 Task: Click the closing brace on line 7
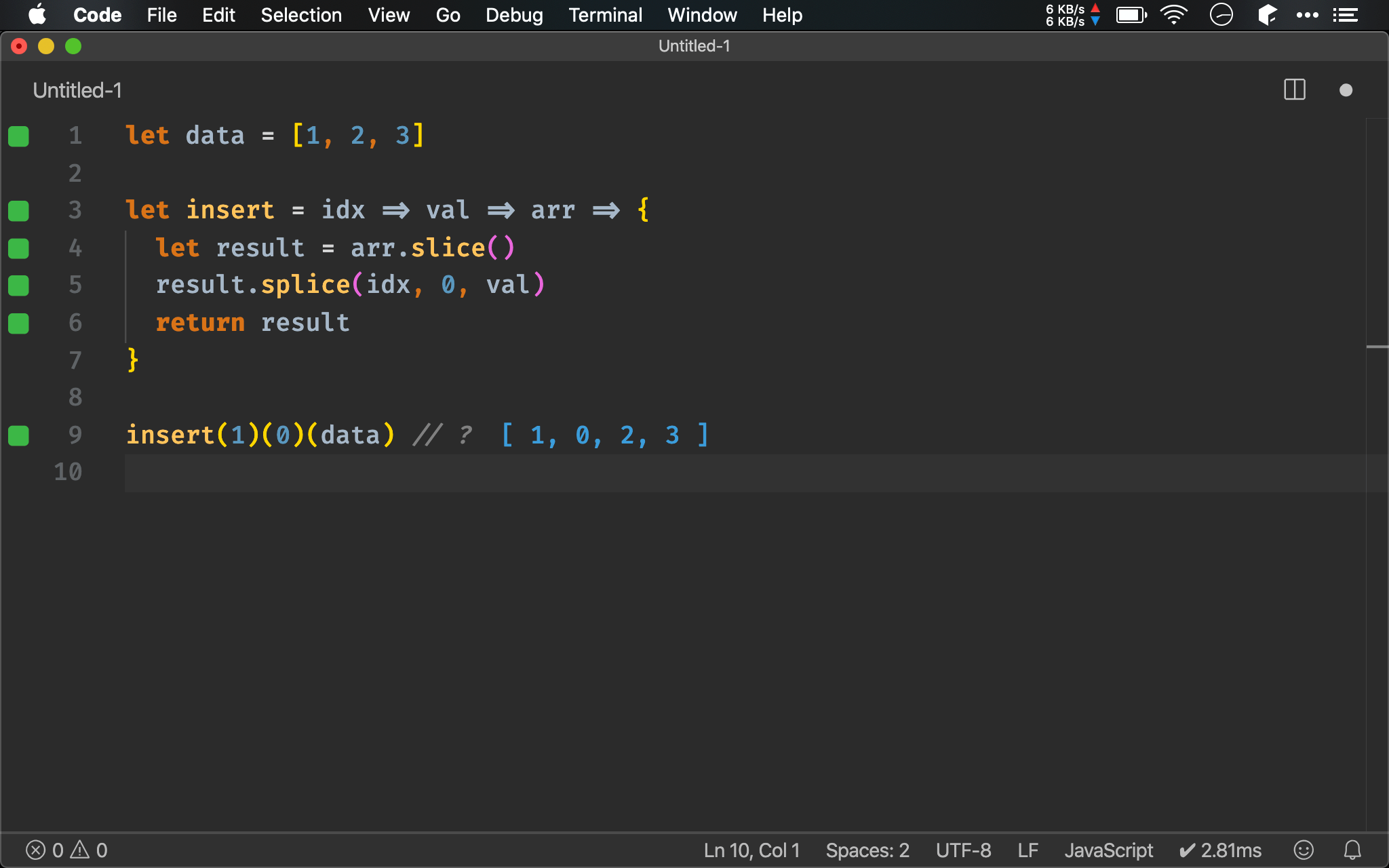tap(133, 360)
